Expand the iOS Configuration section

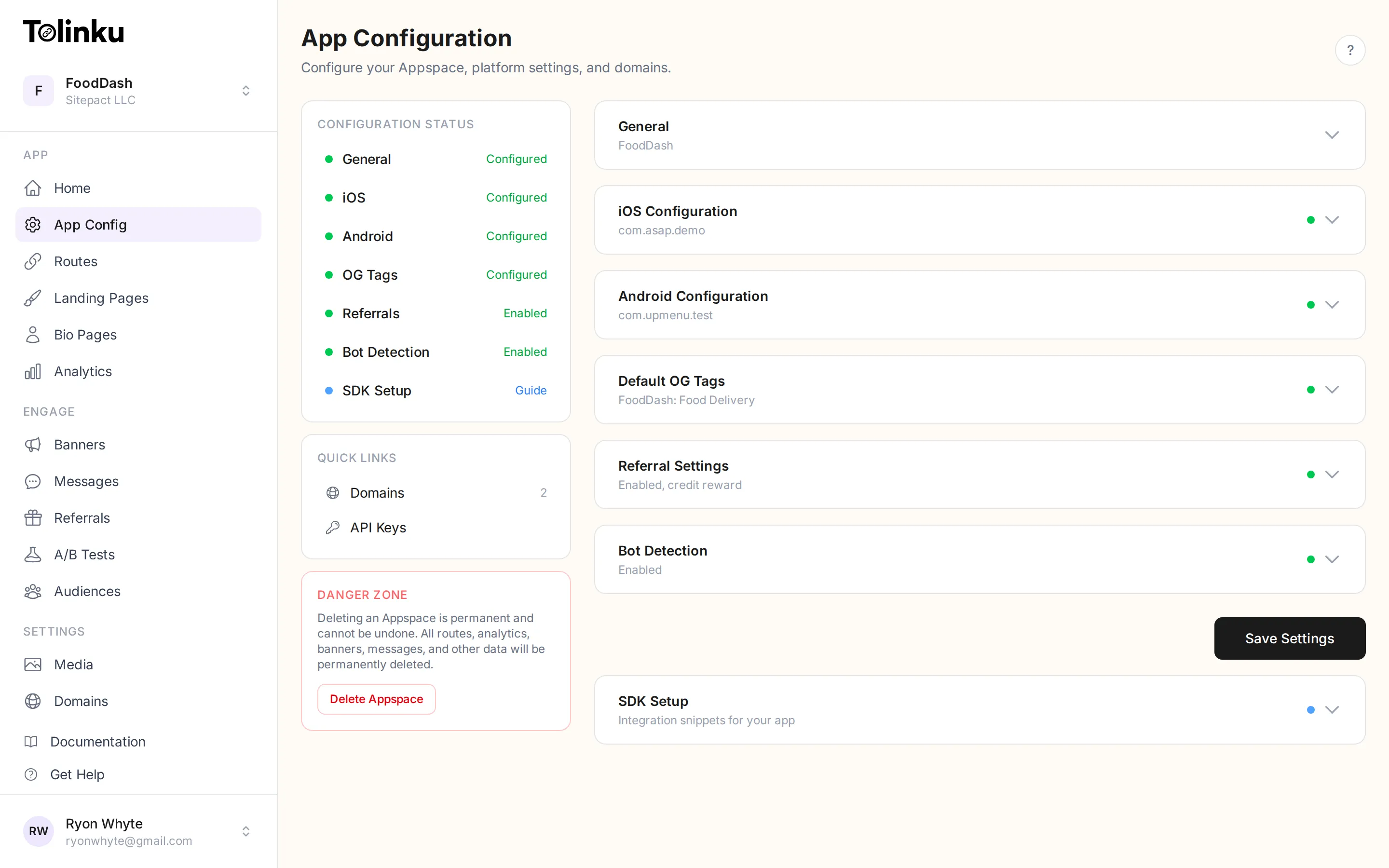tap(1333, 219)
